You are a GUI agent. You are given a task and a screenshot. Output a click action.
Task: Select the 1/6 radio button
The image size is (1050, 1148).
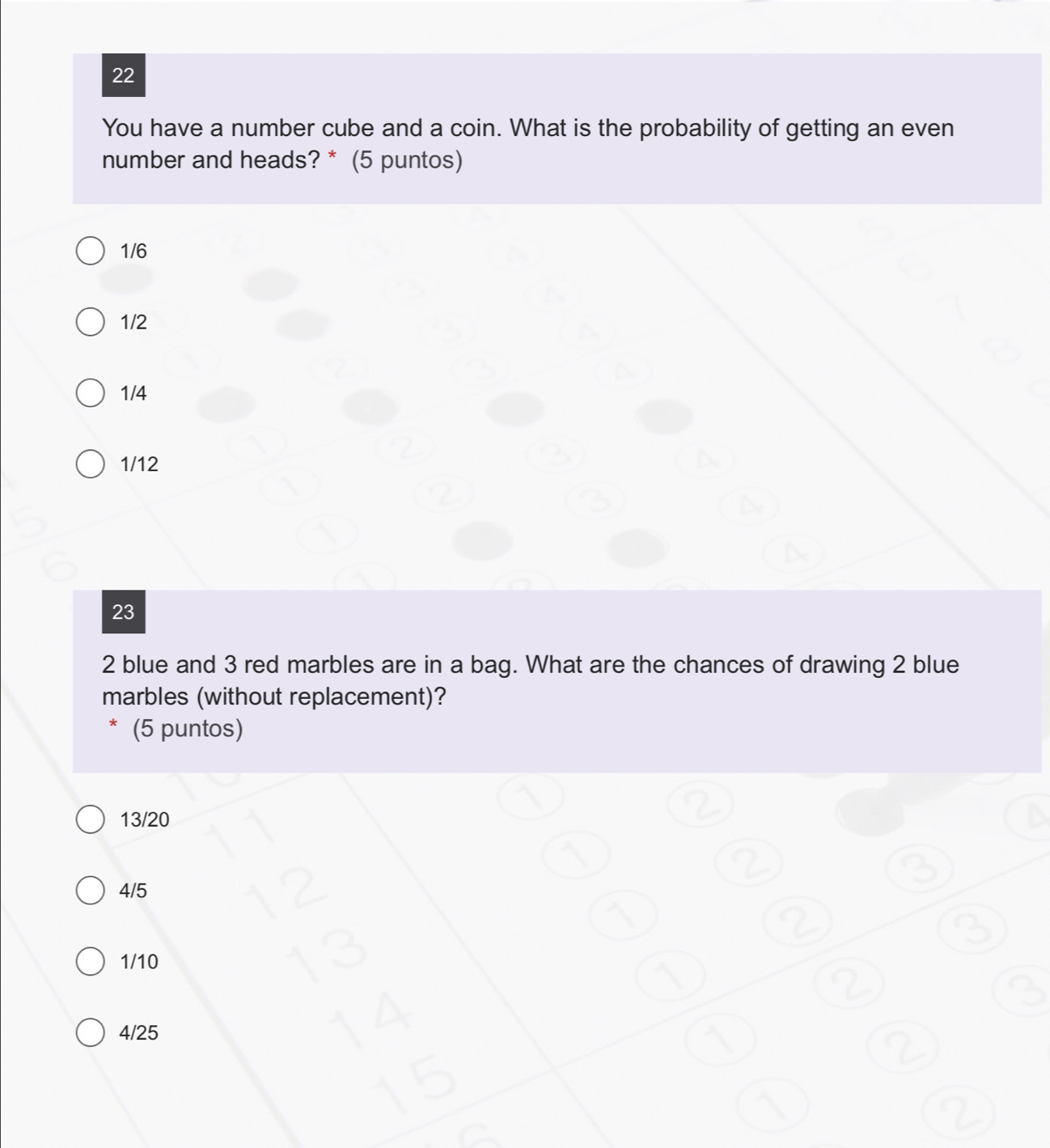(x=91, y=251)
